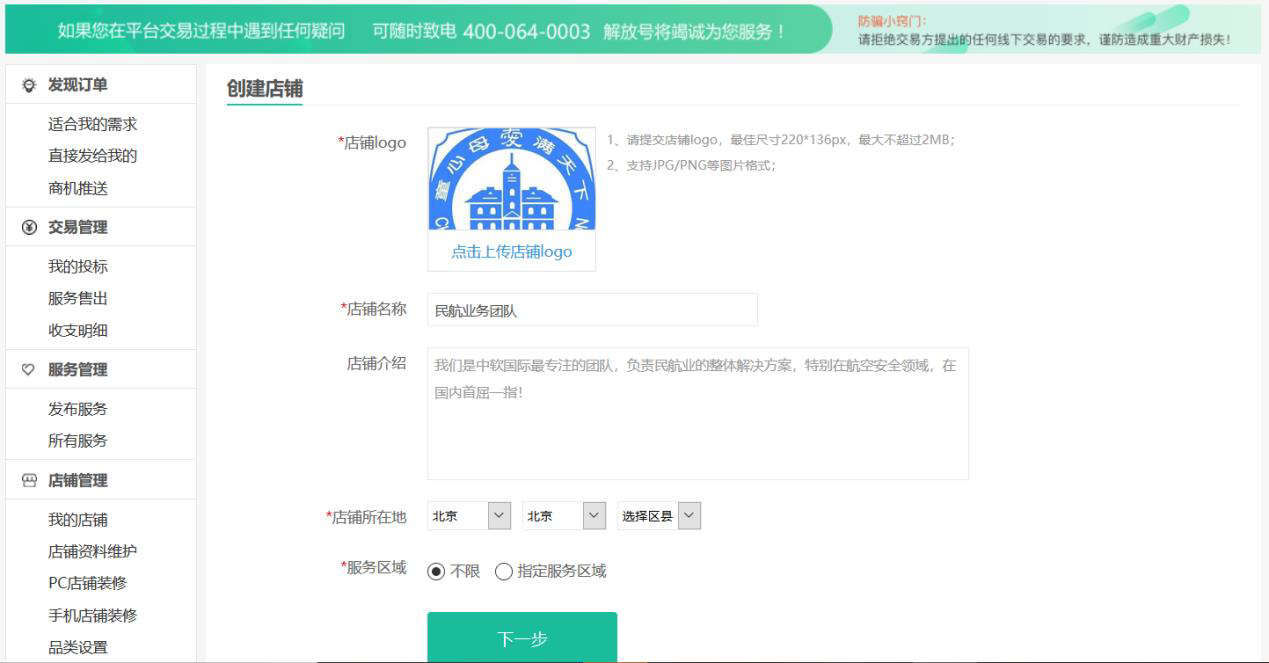This screenshot has width=1269, height=663.
Task: Open the province dropdown showing 北京
Action: [x=470, y=516]
